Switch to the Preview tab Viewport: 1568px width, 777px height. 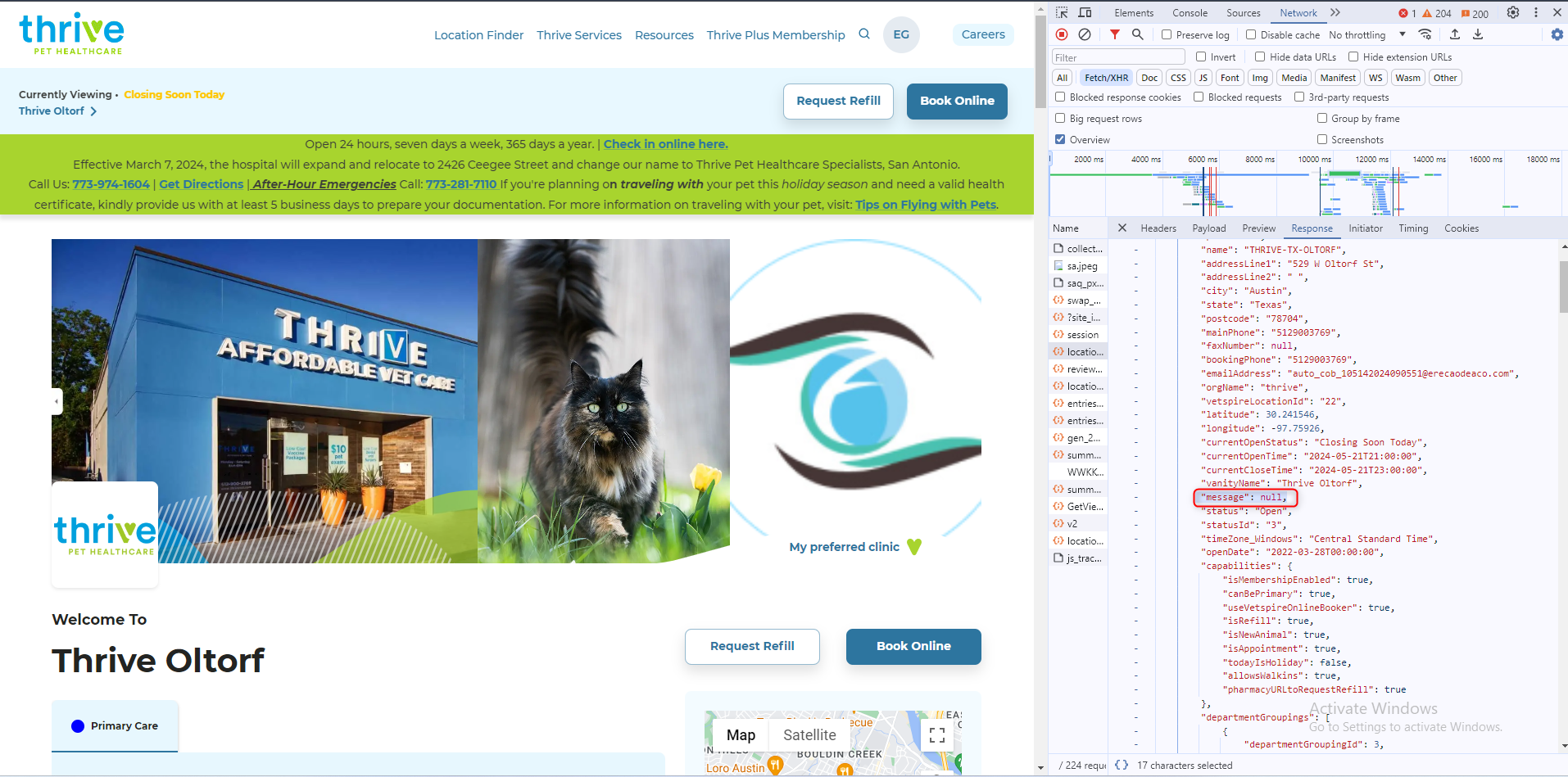1258,228
